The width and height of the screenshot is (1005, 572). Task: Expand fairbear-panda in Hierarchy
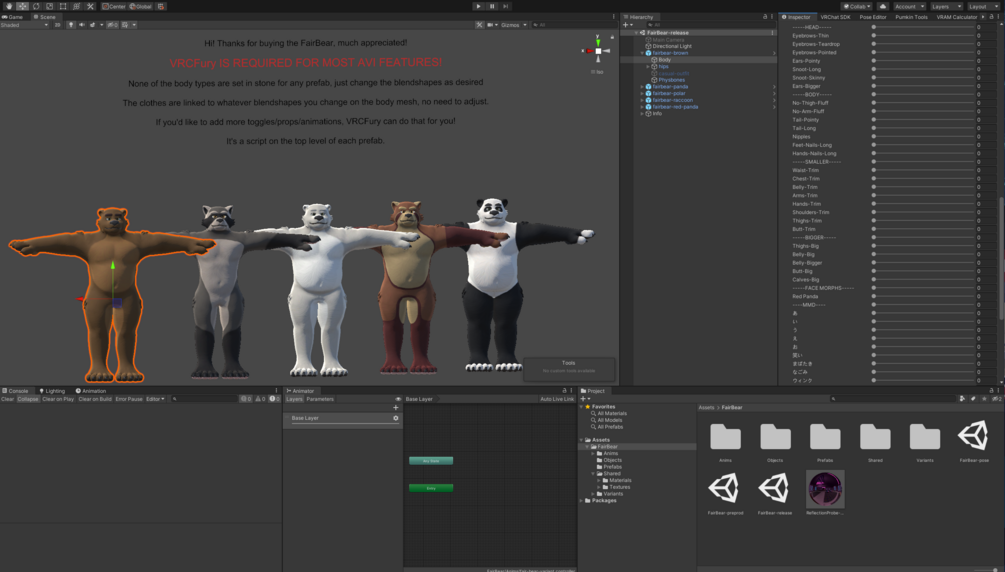point(642,87)
